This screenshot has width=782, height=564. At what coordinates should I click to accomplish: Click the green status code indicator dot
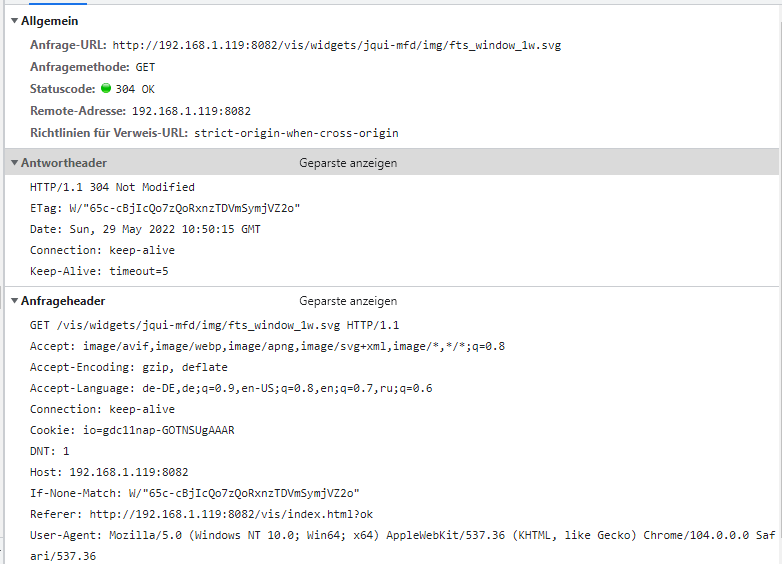[x=106, y=89]
